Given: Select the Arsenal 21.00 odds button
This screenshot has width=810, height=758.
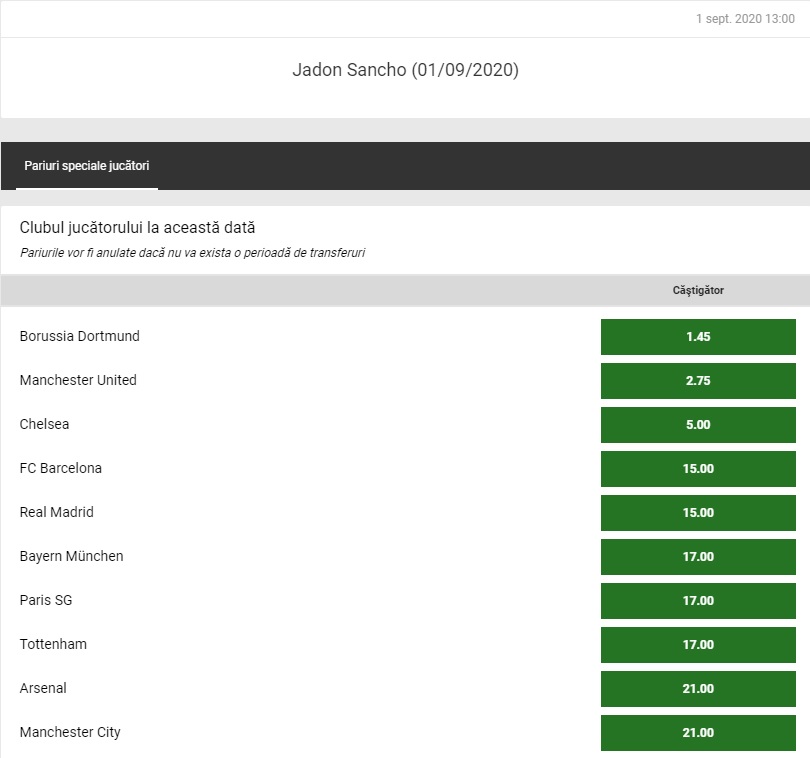Looking at the screenshot, I should [x=698, y=689].
